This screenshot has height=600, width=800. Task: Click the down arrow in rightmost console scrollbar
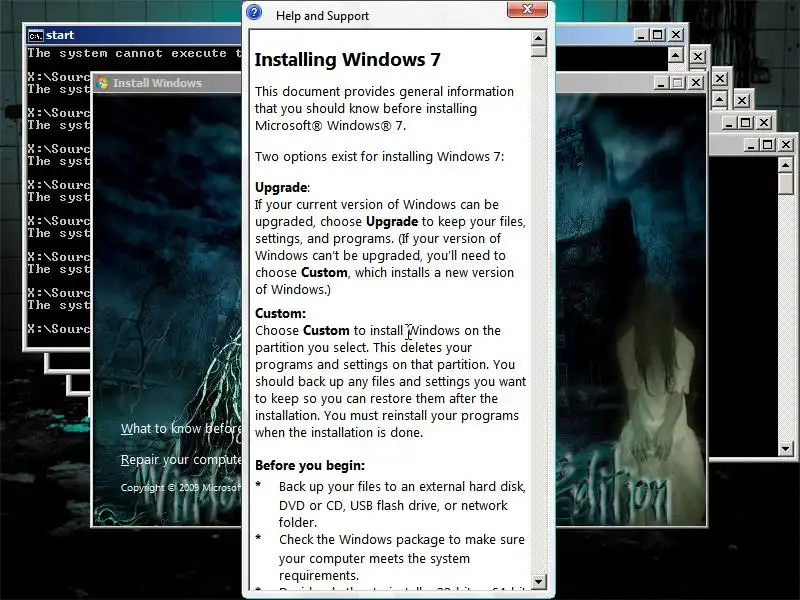[x=785, y=449]
